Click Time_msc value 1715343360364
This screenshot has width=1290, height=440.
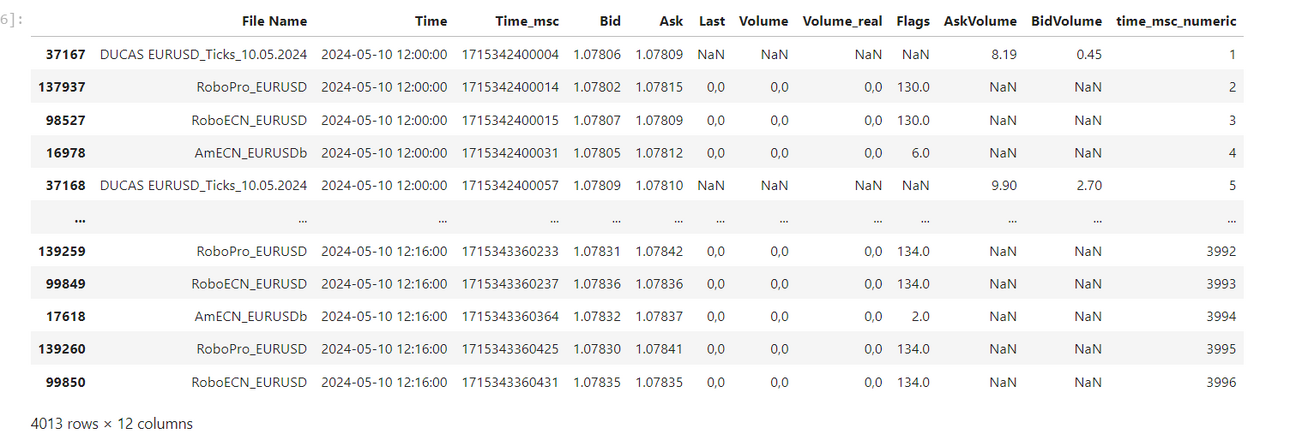pos(511,316)
